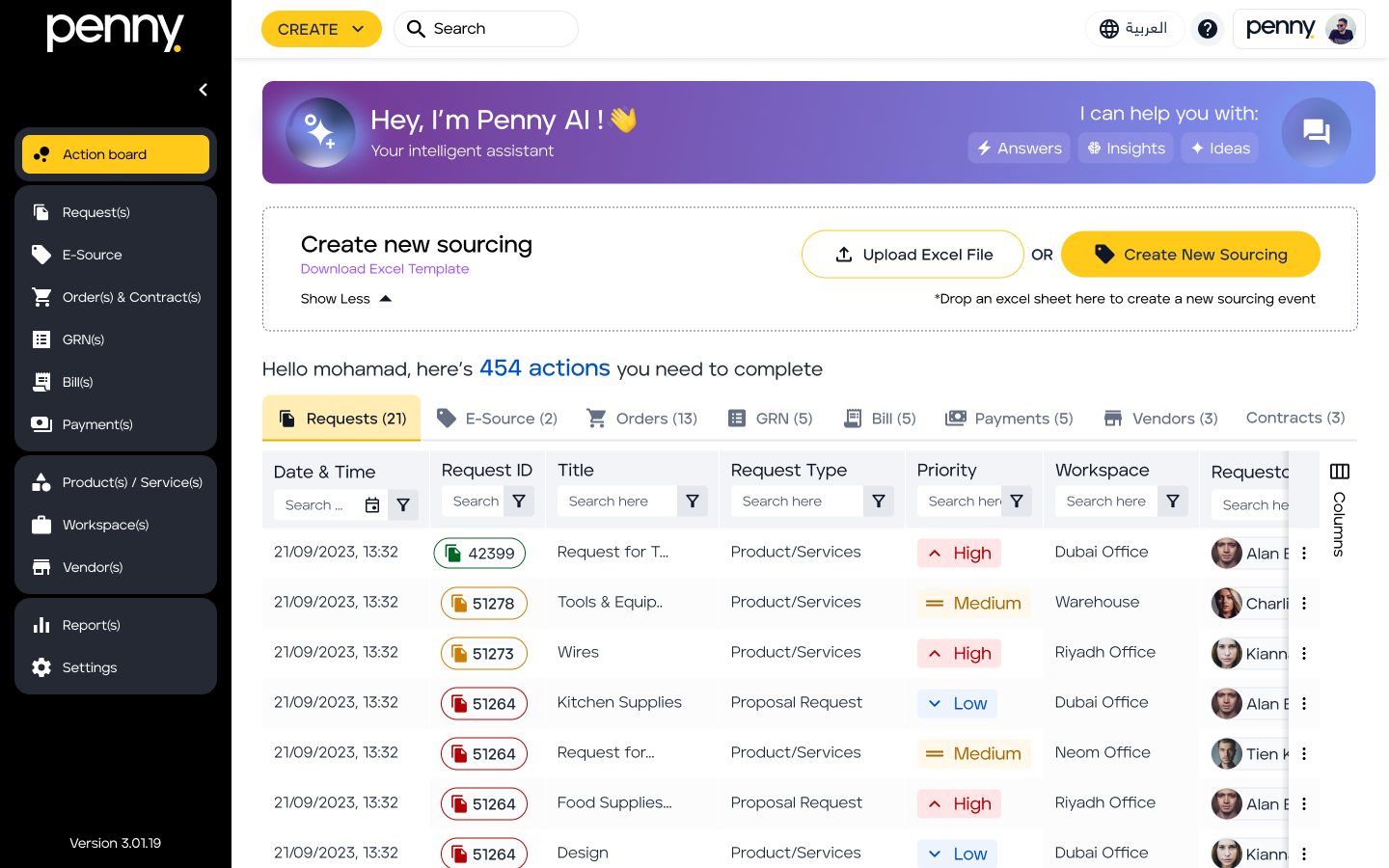Collapse the sidebar with the left chevron
Image resolution: width=1389 pixels, height=868 pixels.
[203, 90]
